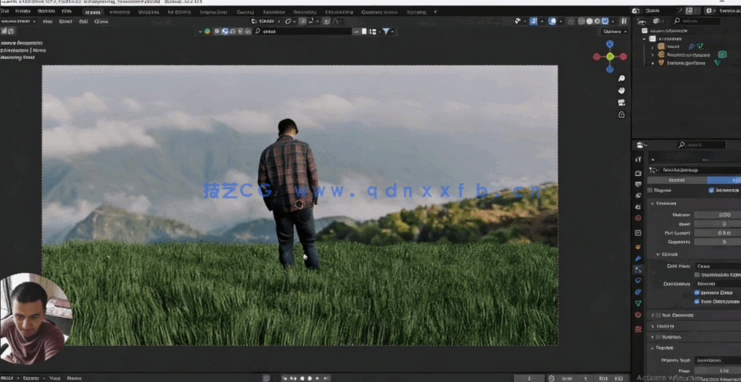Click the clock icon in the timeline footer
This screenshot has width=741, height=382.
[x=551, y=378]
